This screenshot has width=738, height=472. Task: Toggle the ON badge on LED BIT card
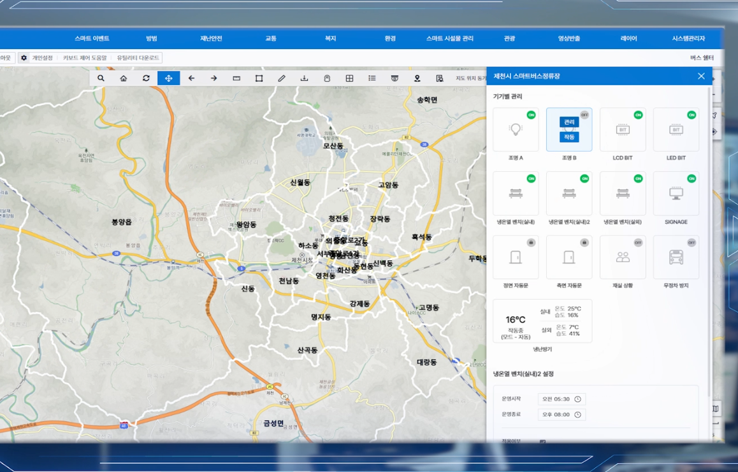pyautogui.click(x=691, y=115)
